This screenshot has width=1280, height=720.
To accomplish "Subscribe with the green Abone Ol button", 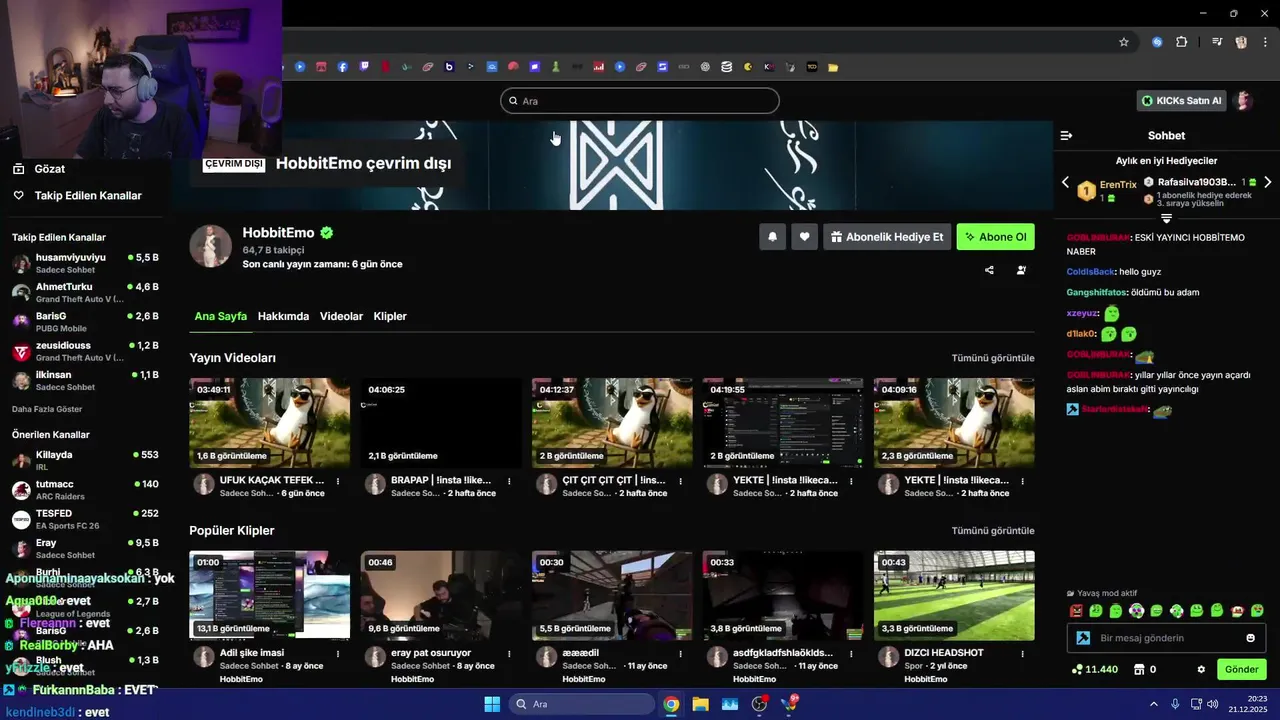I will pyautogui.click(x=995, y=237).
